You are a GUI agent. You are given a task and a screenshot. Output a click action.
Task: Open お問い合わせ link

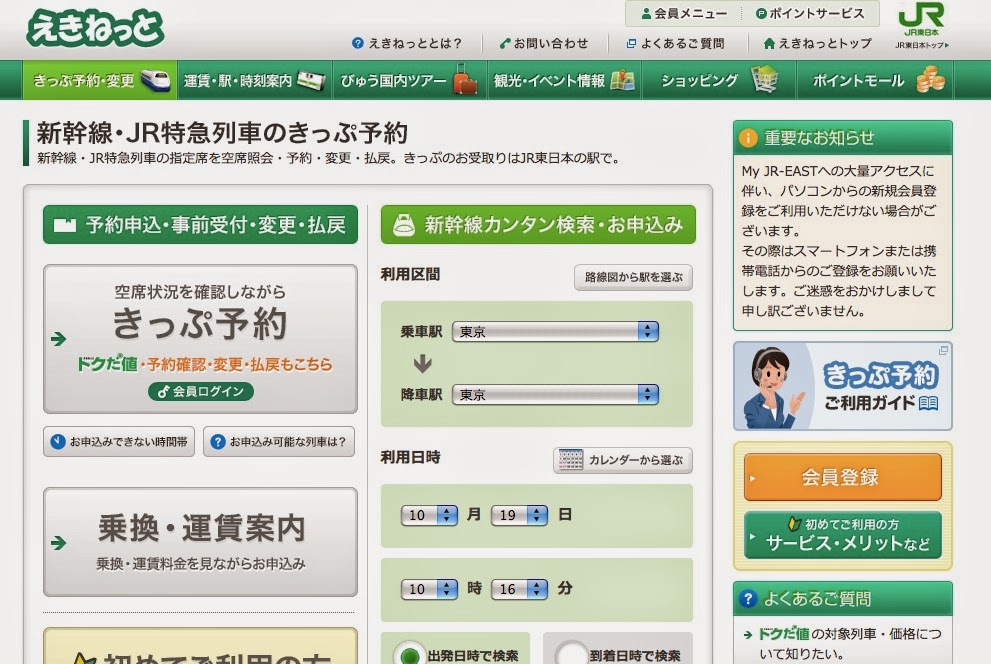click(x=544, y=43)
